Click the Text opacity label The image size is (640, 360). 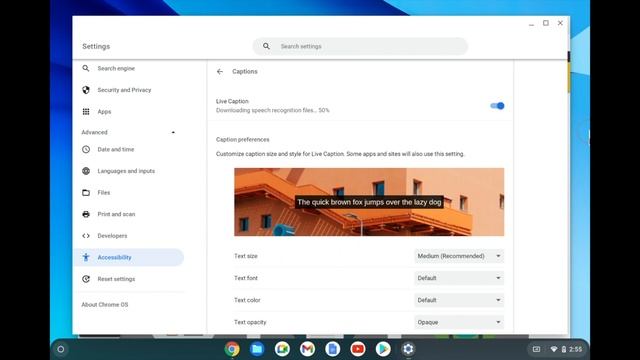tap(250, 322)
